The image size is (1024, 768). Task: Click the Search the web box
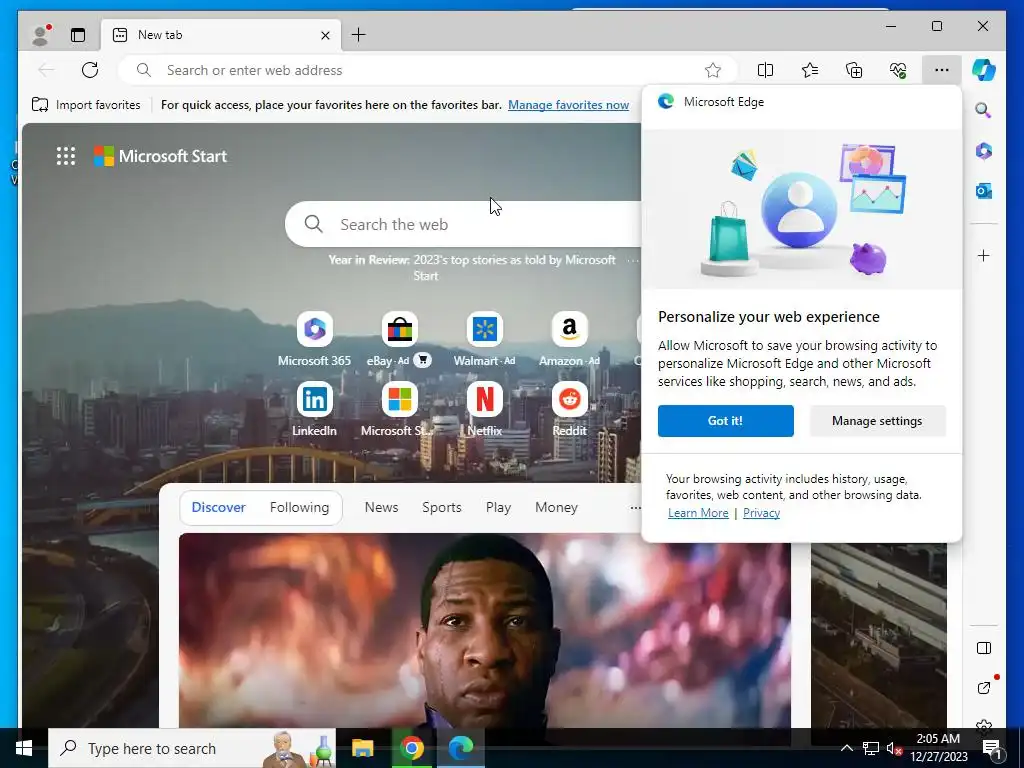click(x=464, y=224)
